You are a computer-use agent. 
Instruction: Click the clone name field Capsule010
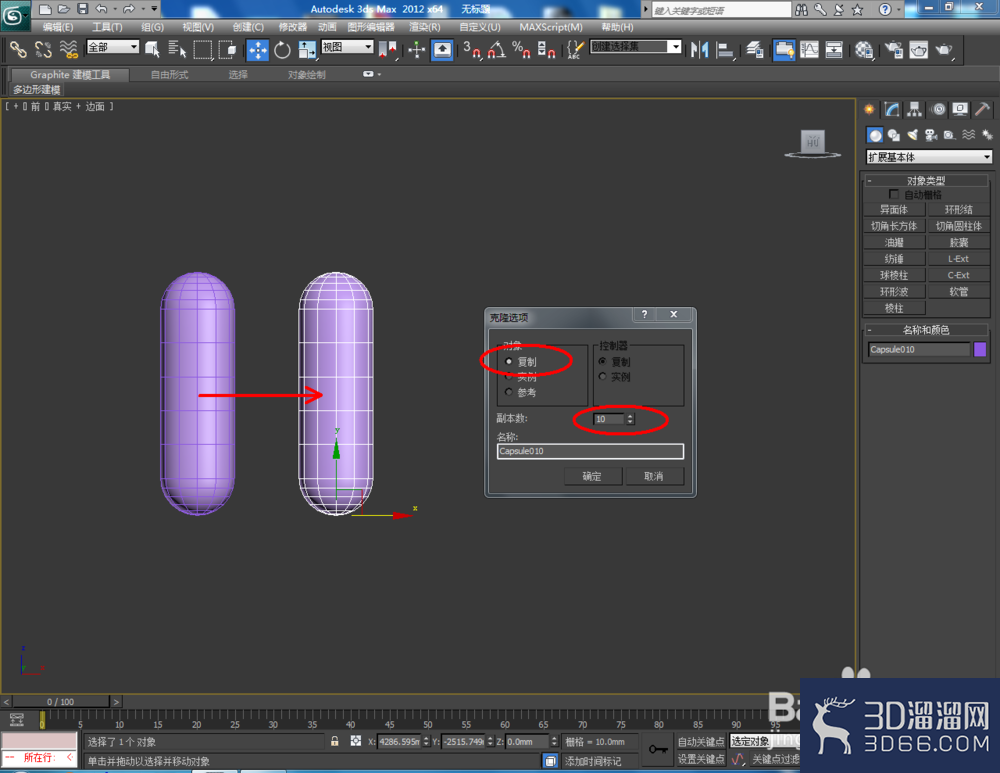click(x=590, y=452)
